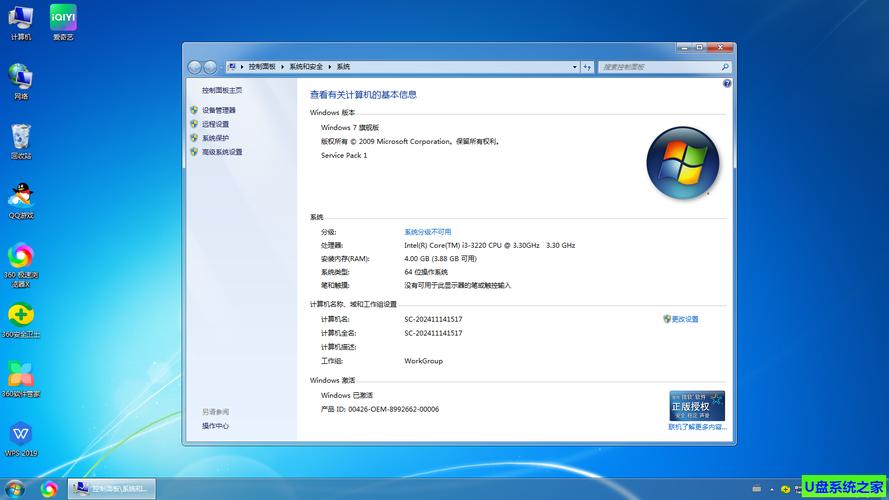The image size is (889, 500).
Task: Select 控制面板 in the breadcrumb
Action: coord(262,67)
